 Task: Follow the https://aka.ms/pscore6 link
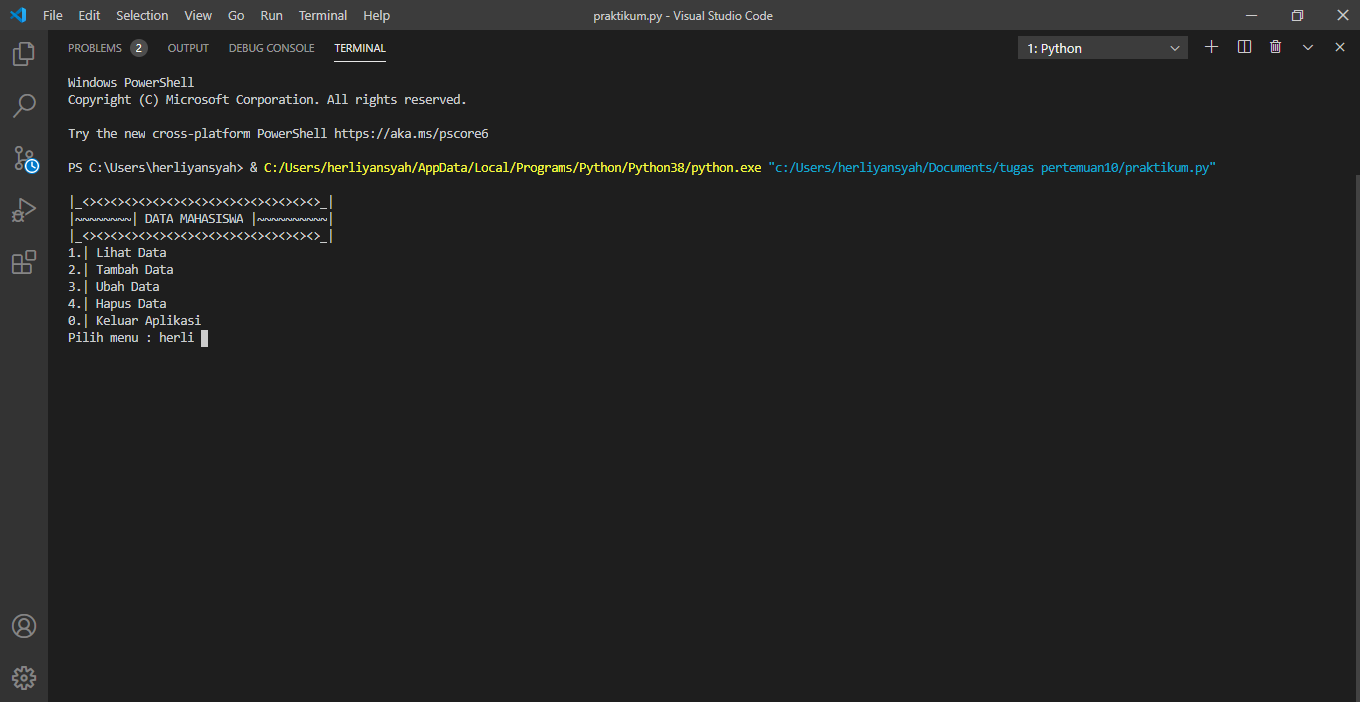[x=411, y=133]
